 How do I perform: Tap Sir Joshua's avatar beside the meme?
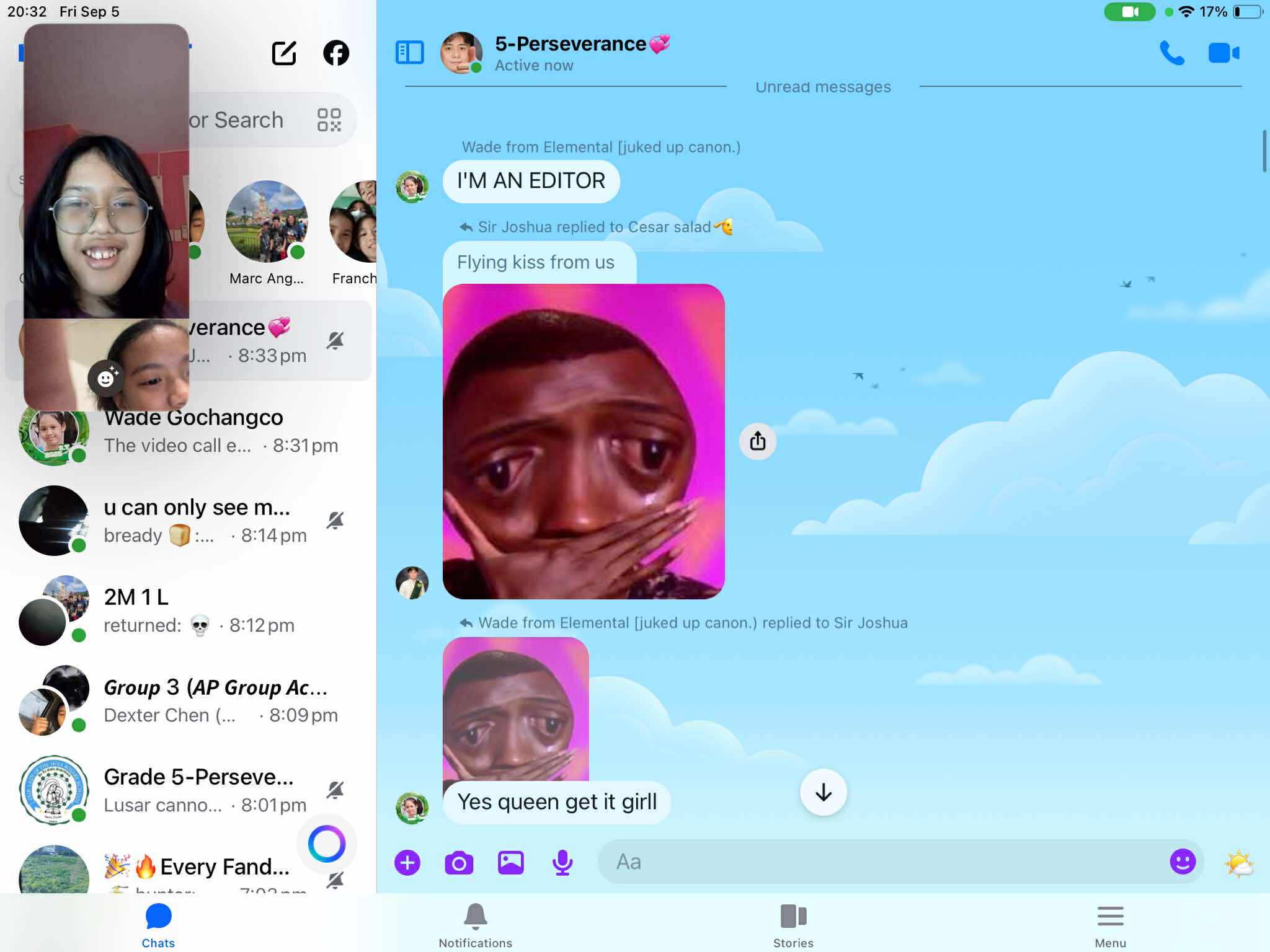412,583
